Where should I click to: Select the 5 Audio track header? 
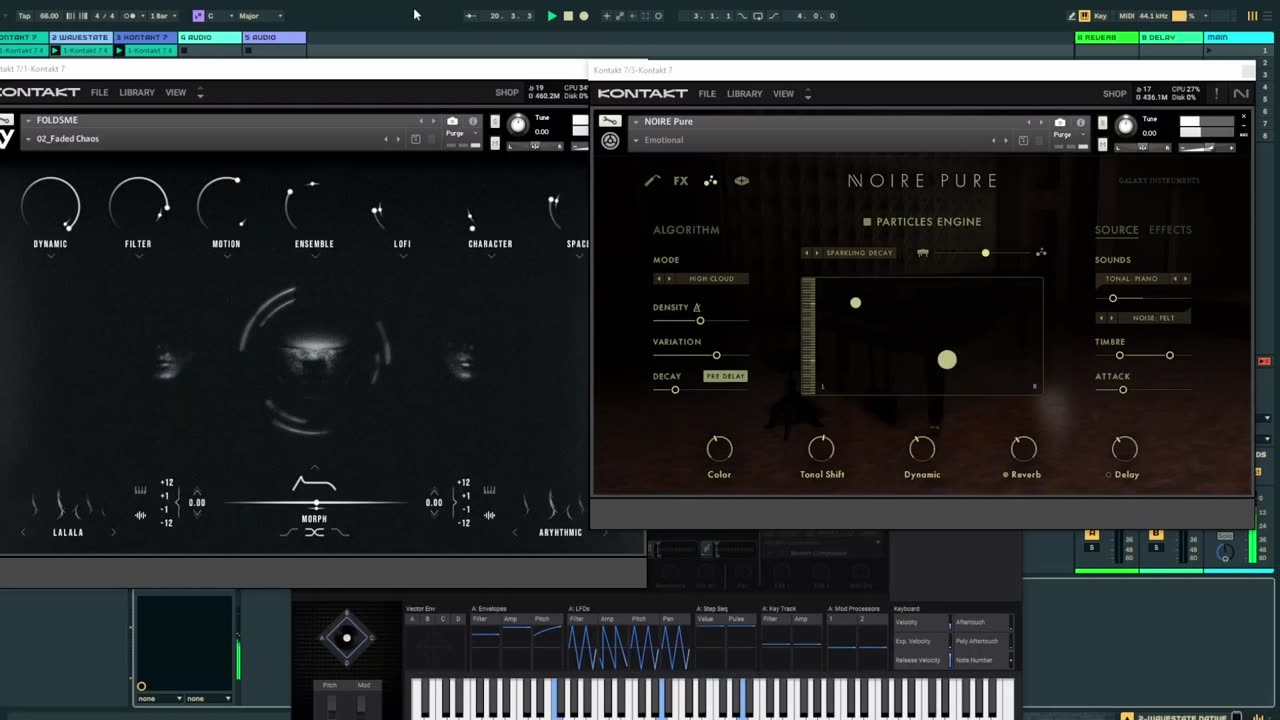275,37
